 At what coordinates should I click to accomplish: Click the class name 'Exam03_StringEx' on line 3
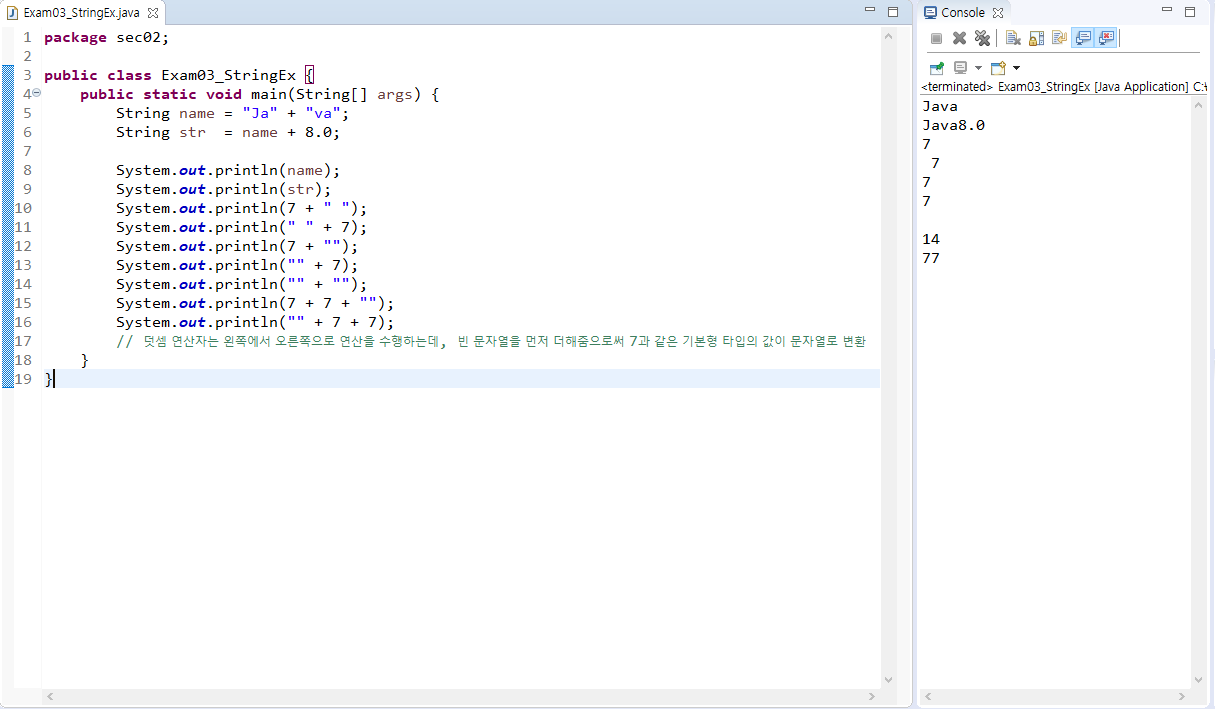[228, 75]
